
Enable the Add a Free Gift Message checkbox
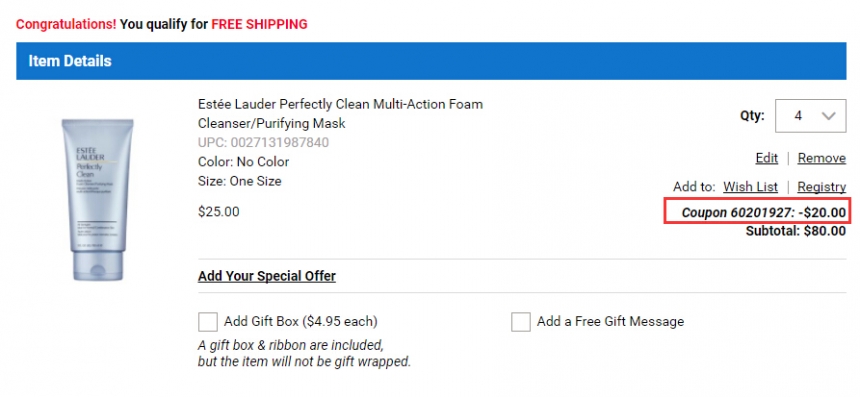point(520,322)
